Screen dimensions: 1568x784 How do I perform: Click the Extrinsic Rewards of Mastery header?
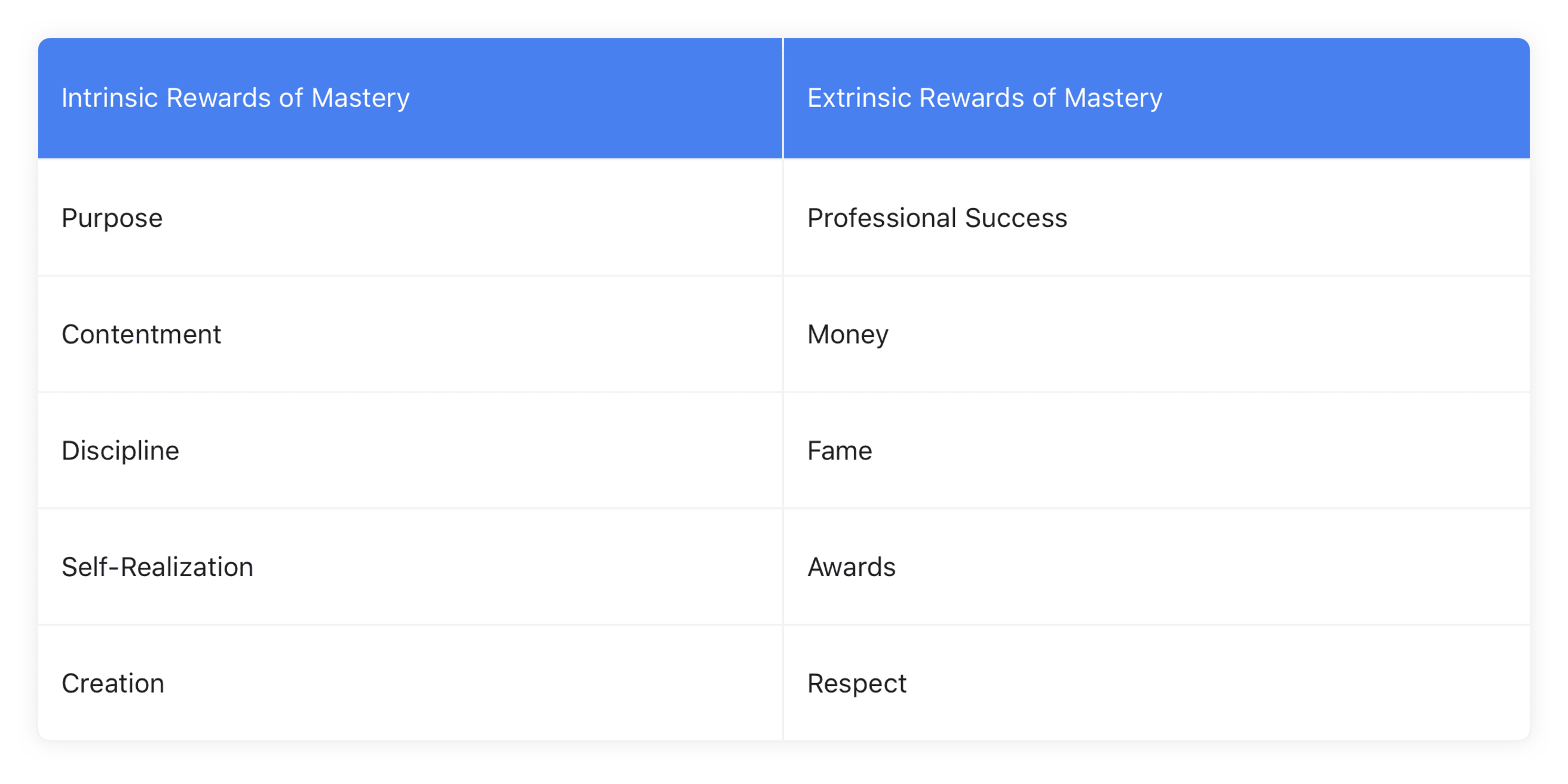(1156, 98)
